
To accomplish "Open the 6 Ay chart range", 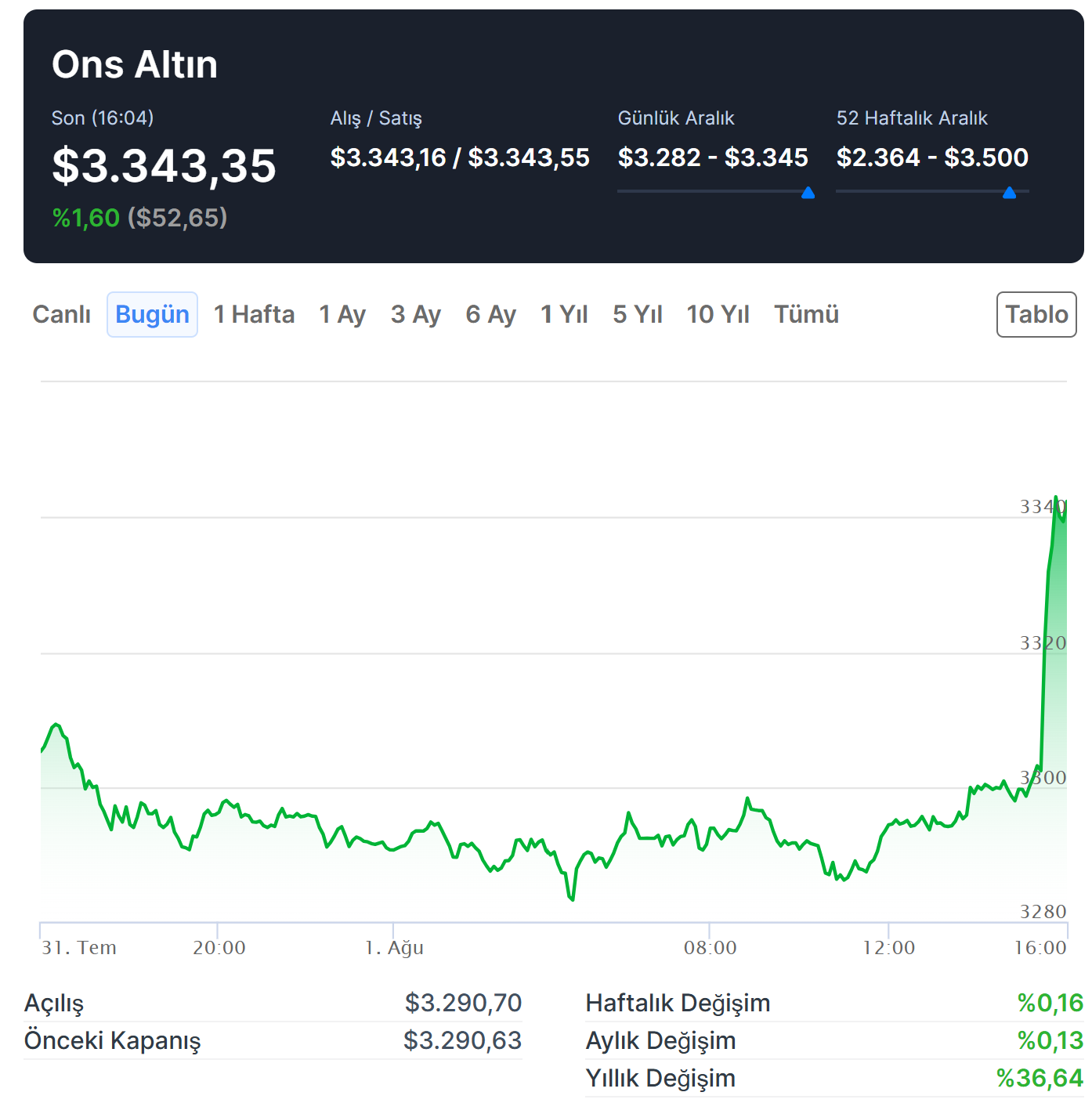I will click(490, 314).
